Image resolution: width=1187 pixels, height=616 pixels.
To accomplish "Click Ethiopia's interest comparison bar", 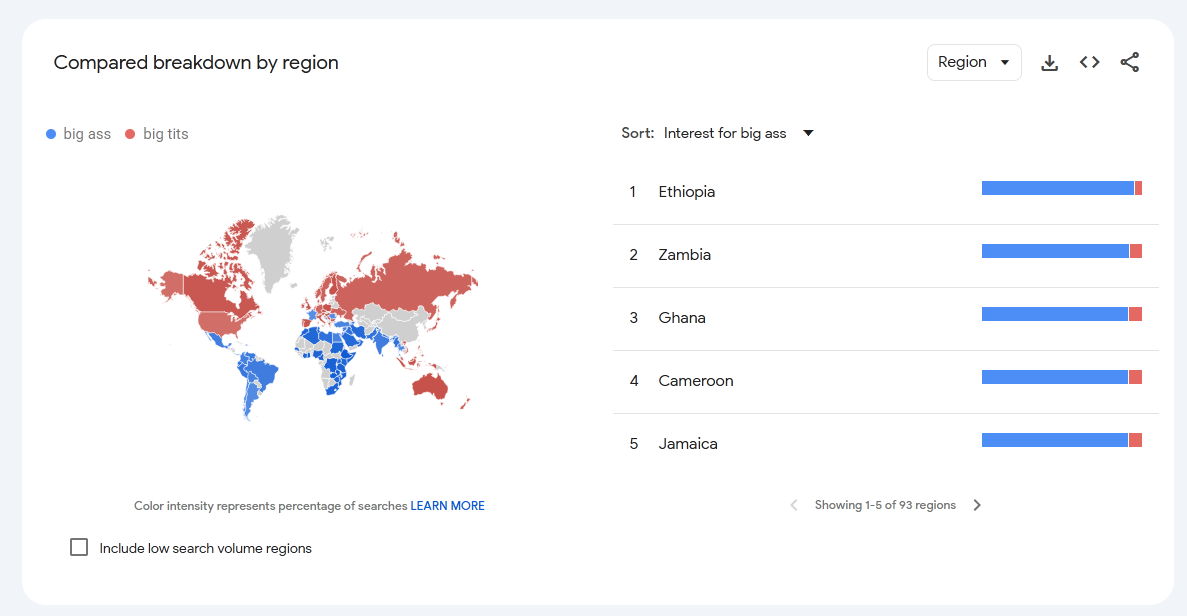I will [1061, 188].
